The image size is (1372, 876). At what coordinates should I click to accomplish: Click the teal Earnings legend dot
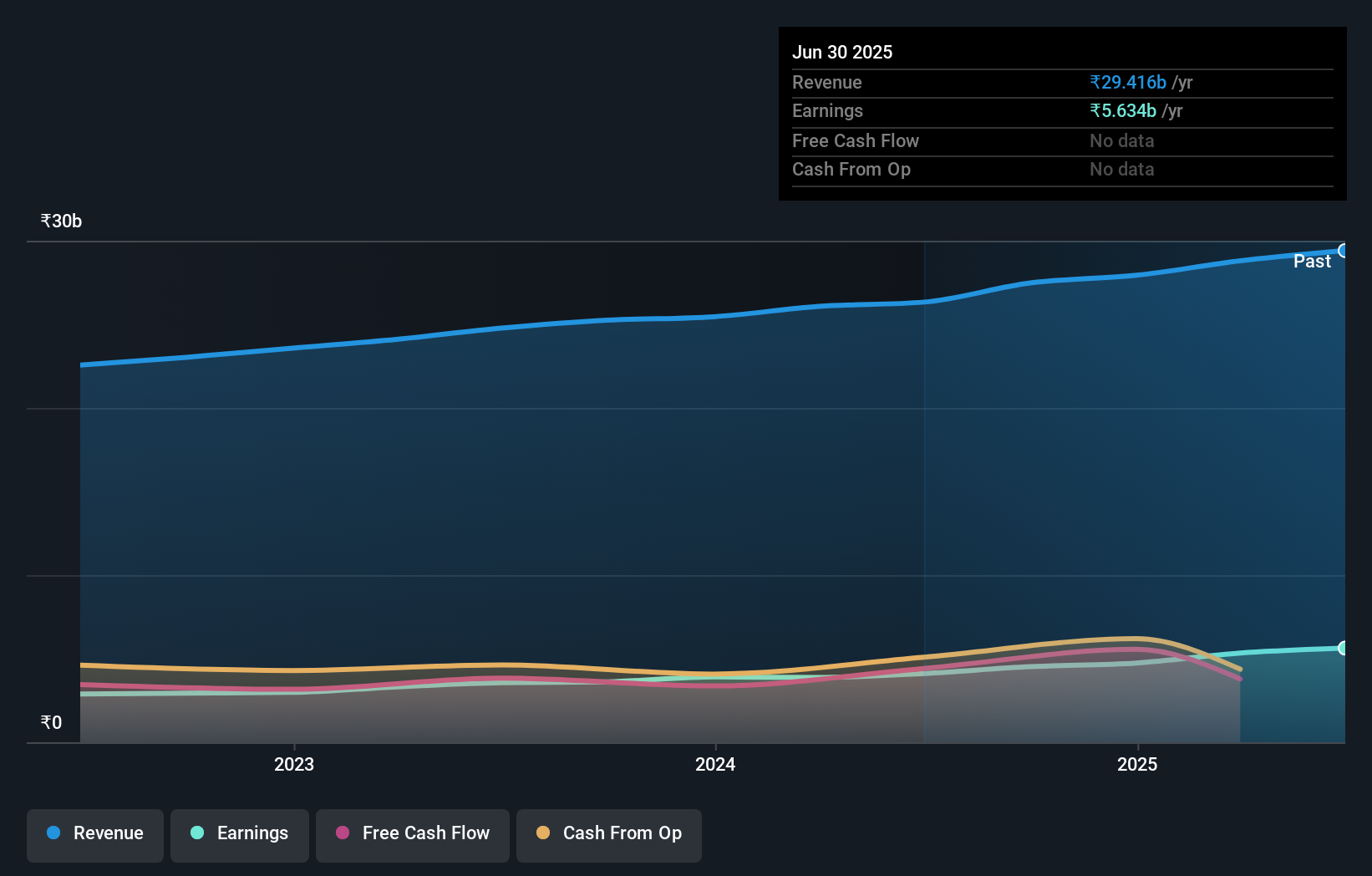click(x=197, y=833)
